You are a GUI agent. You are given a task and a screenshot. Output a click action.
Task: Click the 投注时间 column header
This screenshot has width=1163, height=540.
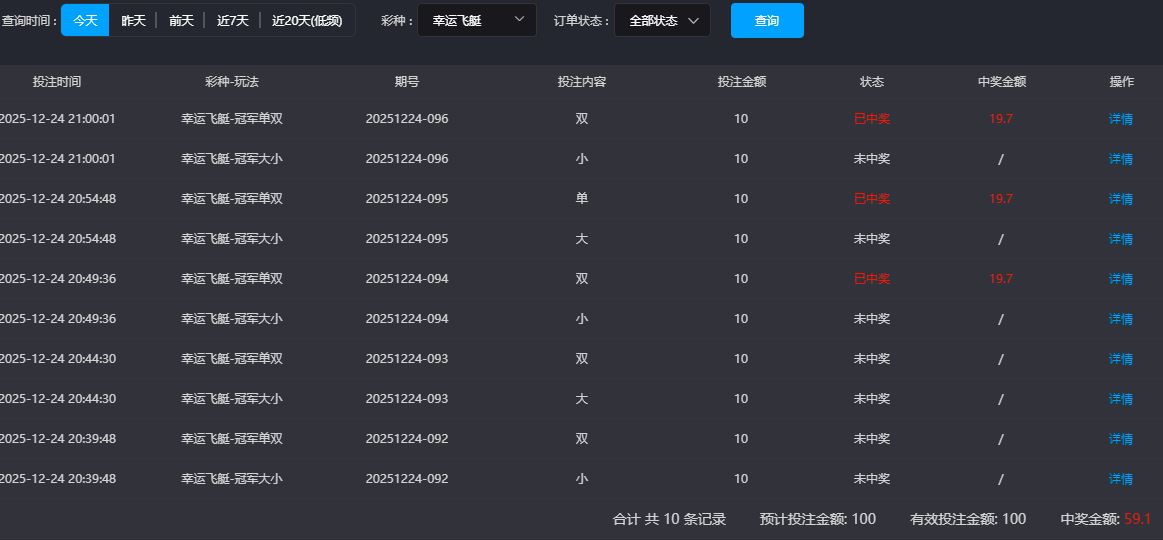click(57, 82)
